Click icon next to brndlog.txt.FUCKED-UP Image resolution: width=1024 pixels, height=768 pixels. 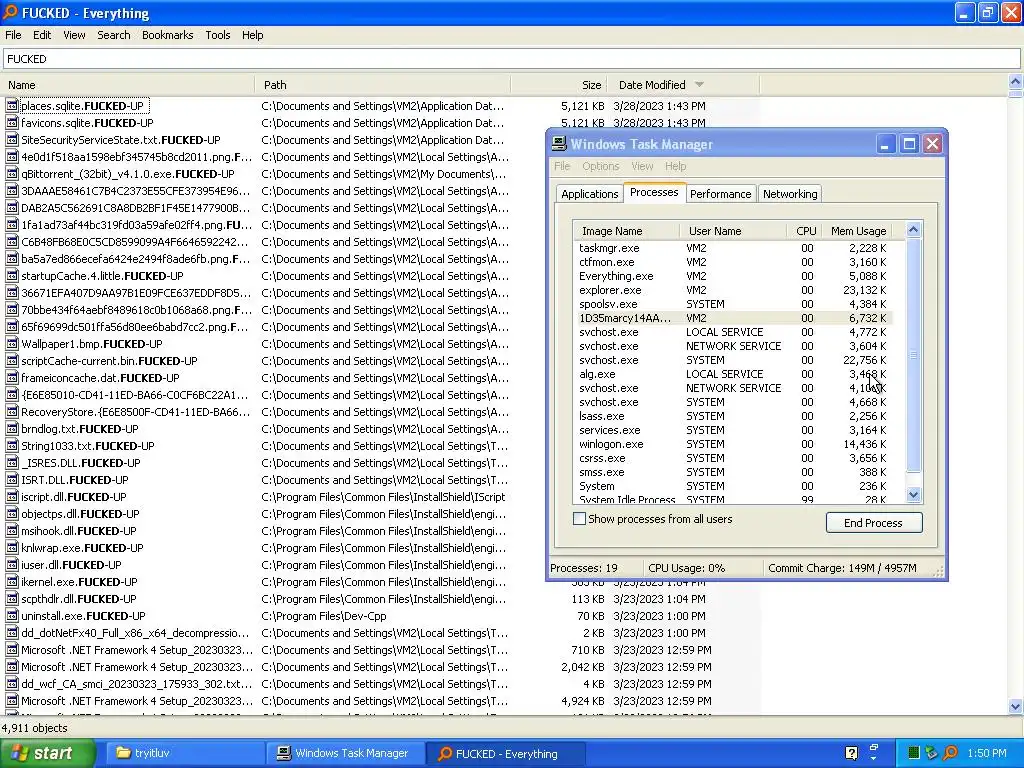[x=12, y=428]
